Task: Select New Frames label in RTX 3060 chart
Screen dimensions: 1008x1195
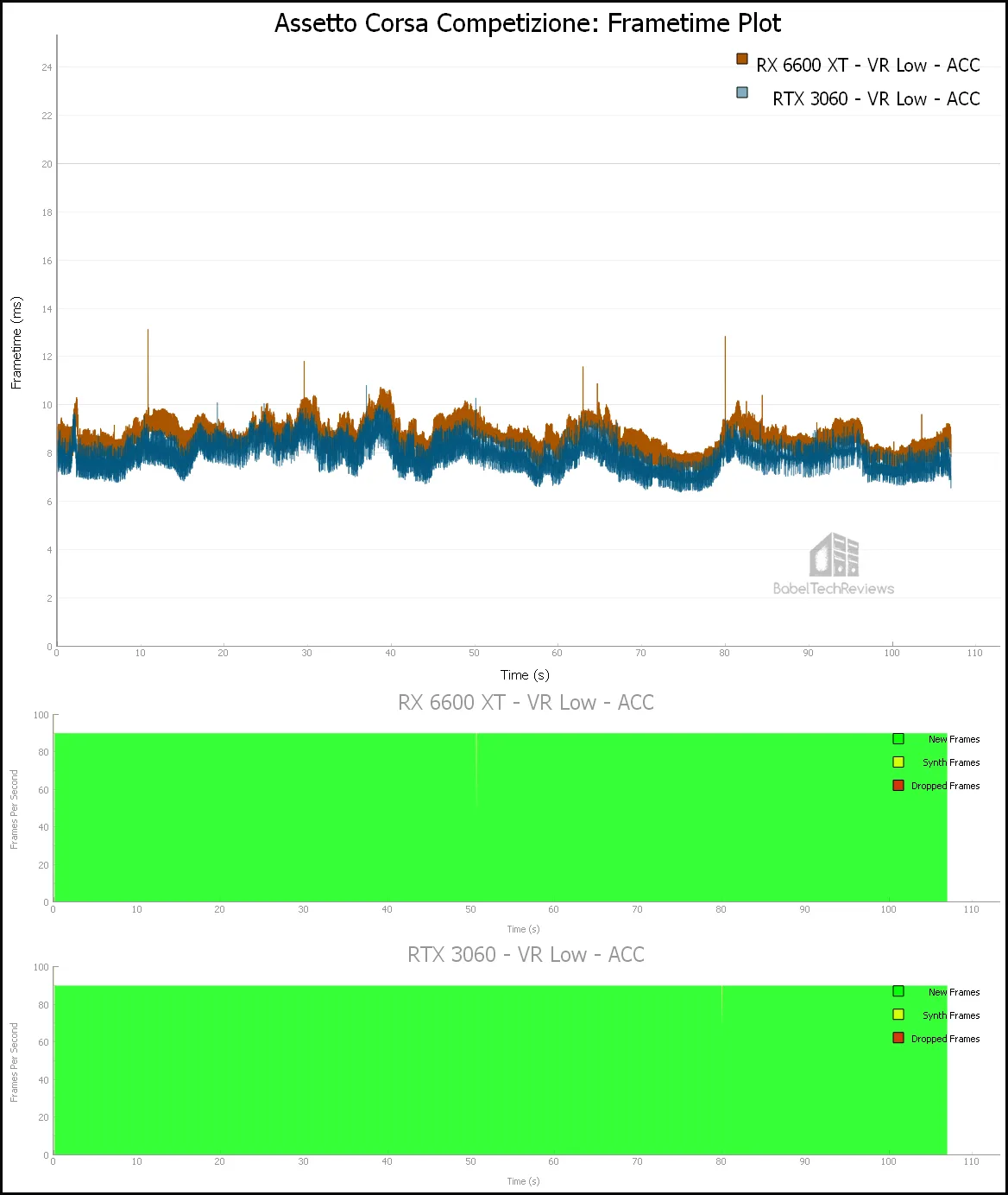Action: 954,993
